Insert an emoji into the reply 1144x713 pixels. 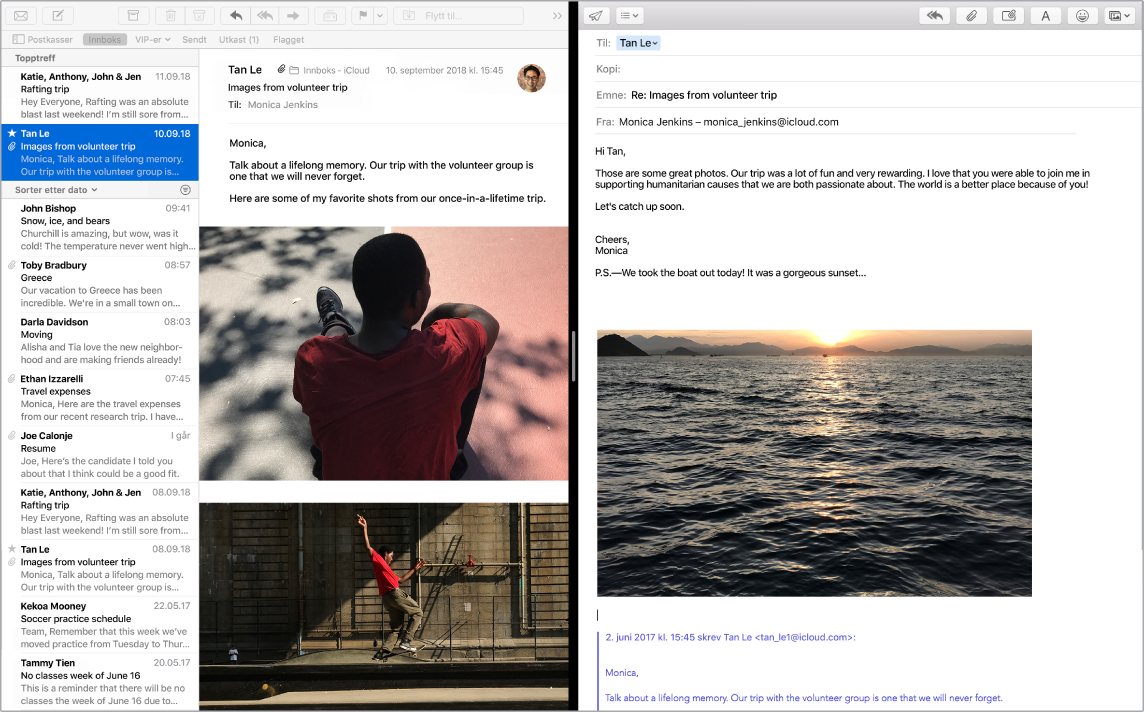click(1081, 15)
